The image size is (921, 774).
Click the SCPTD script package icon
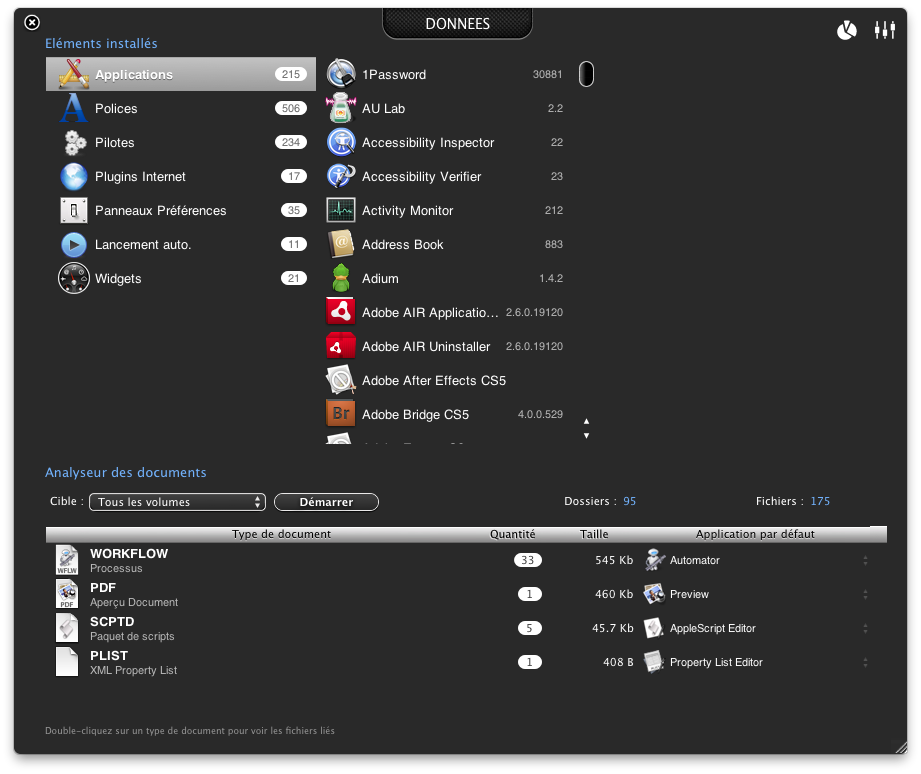click(67, 628)
